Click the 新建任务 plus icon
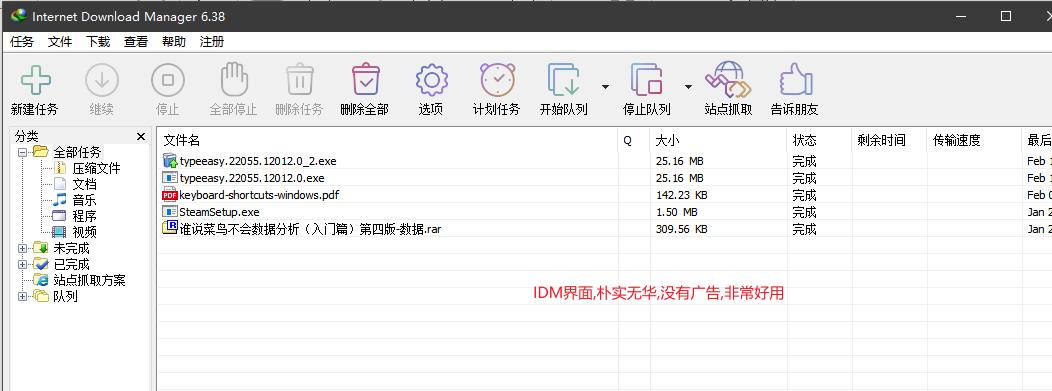The width and height of the screenshot is (1052, 391). (x=36, y=80)
